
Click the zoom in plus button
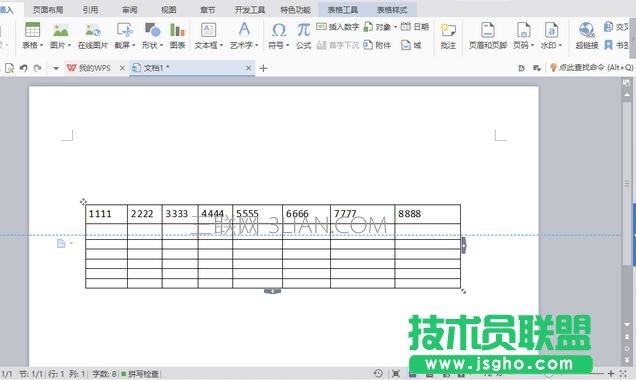tap(611, 374)
